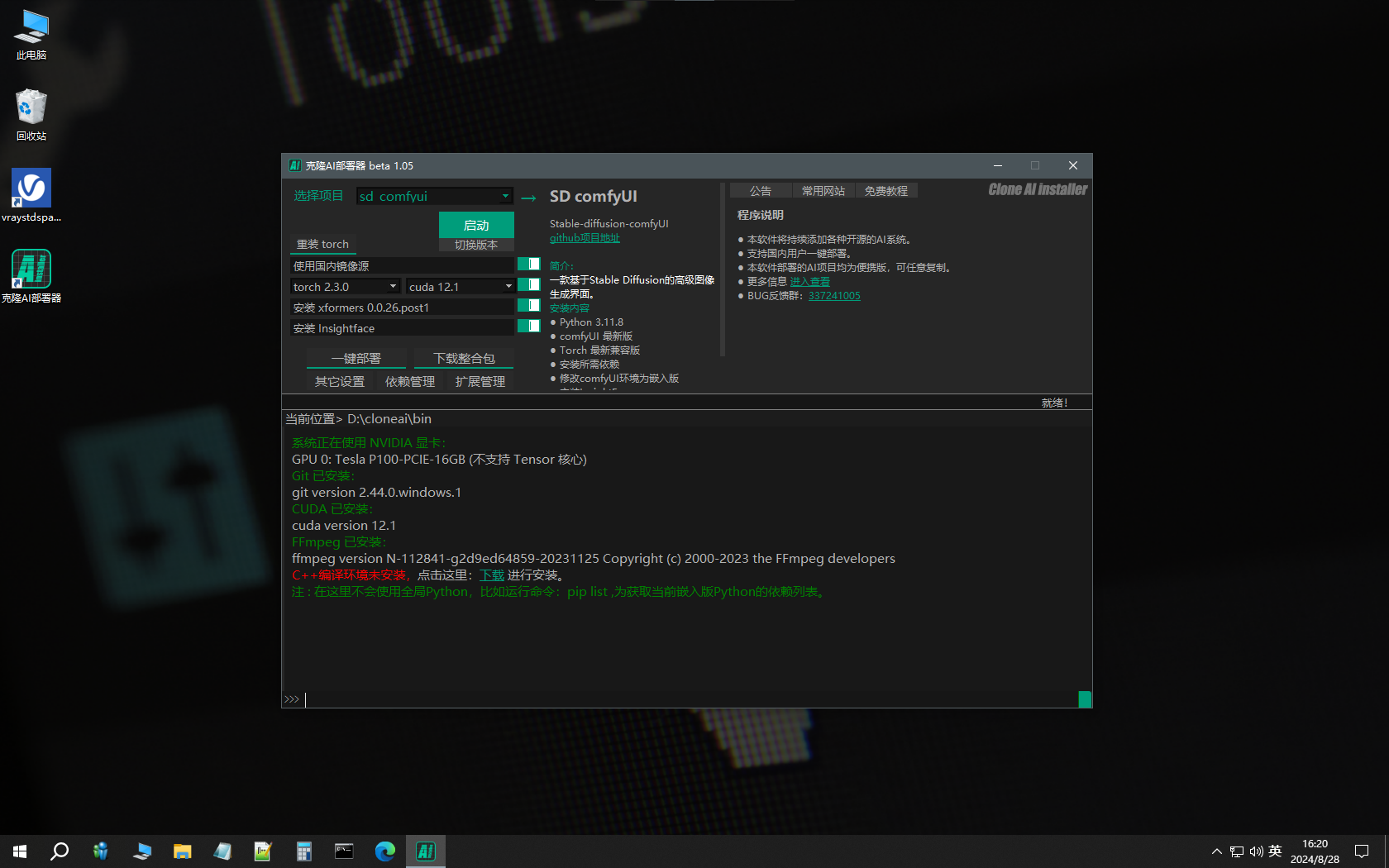Open the Notepad++ taskbar icon

(263, 851)
